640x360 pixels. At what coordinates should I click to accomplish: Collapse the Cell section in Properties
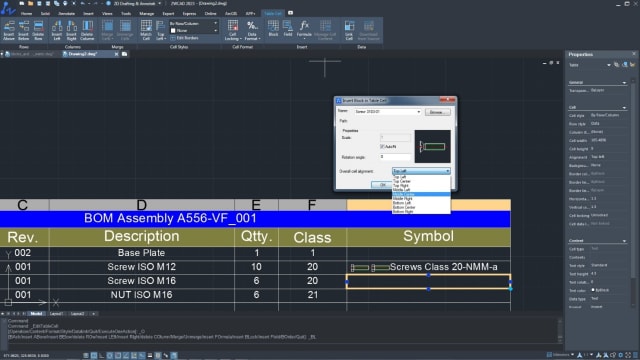624,108
